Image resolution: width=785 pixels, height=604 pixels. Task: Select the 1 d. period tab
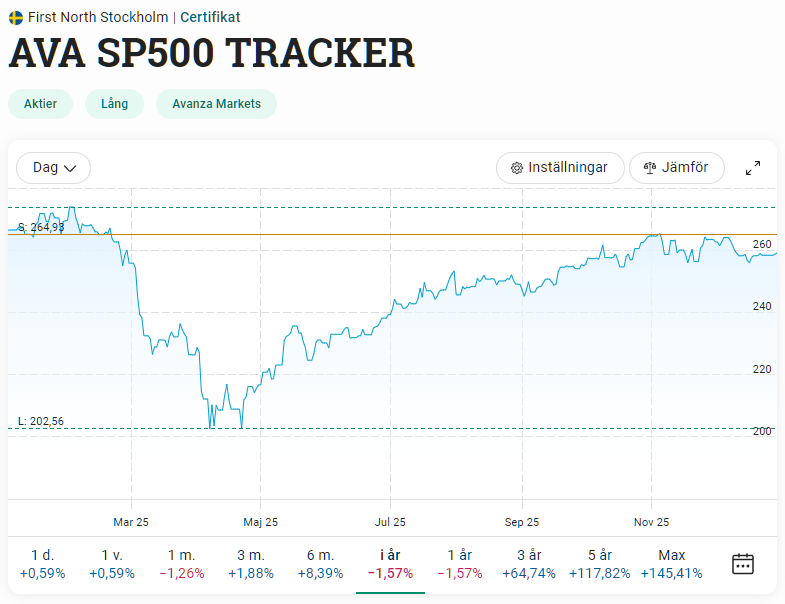pyautogui.click(x=43, y=564)
